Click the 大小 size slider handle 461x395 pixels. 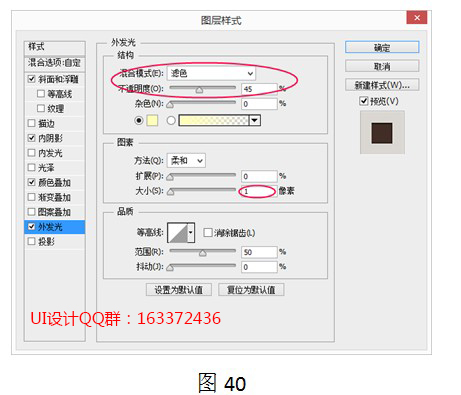click(170, 192)
